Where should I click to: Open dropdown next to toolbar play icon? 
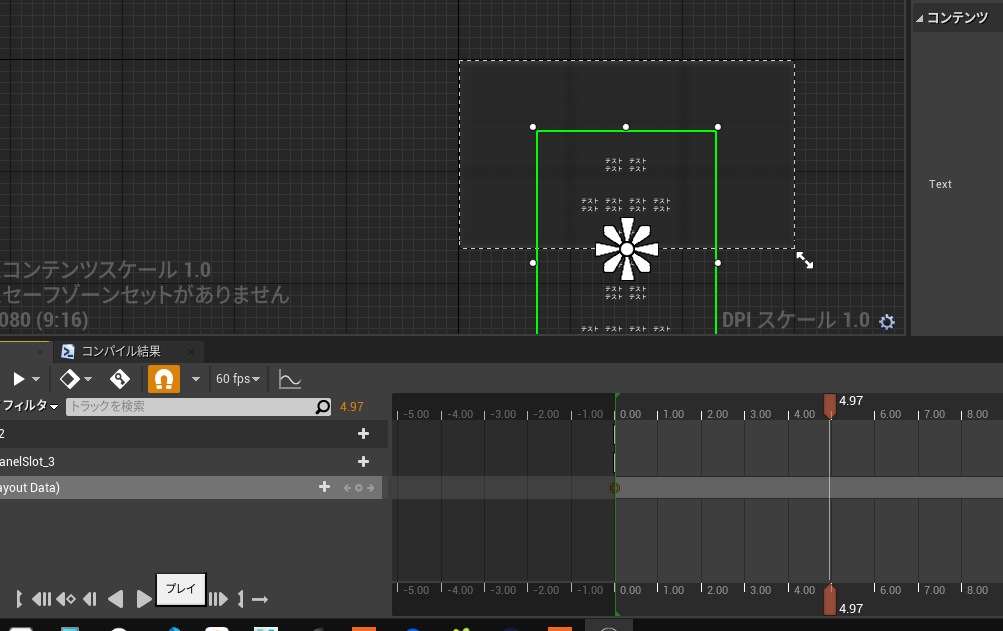pos(36,379)
